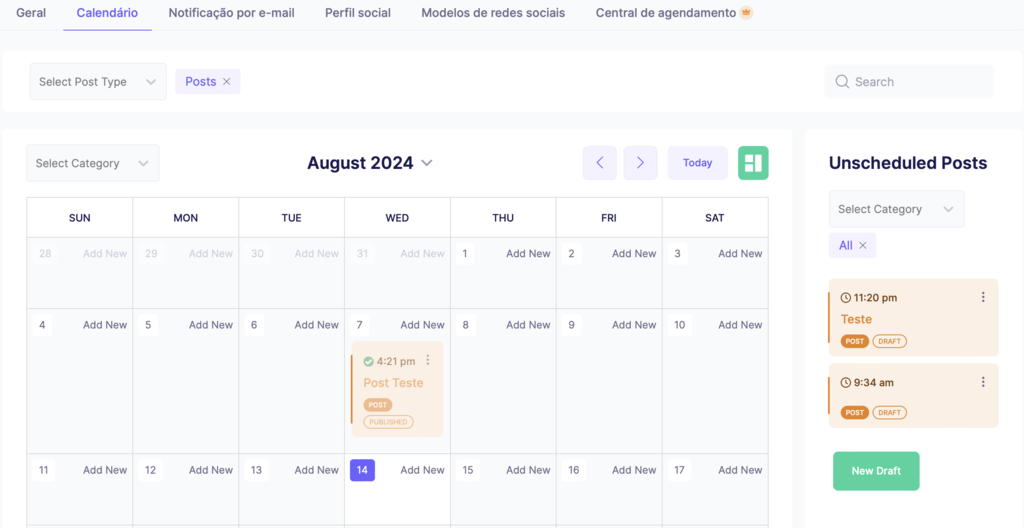The width and height of the screenshot is (1024, 528).
Task: Remove the Posts filter tag
Action: pyautogui.click(x=227, y=82)
